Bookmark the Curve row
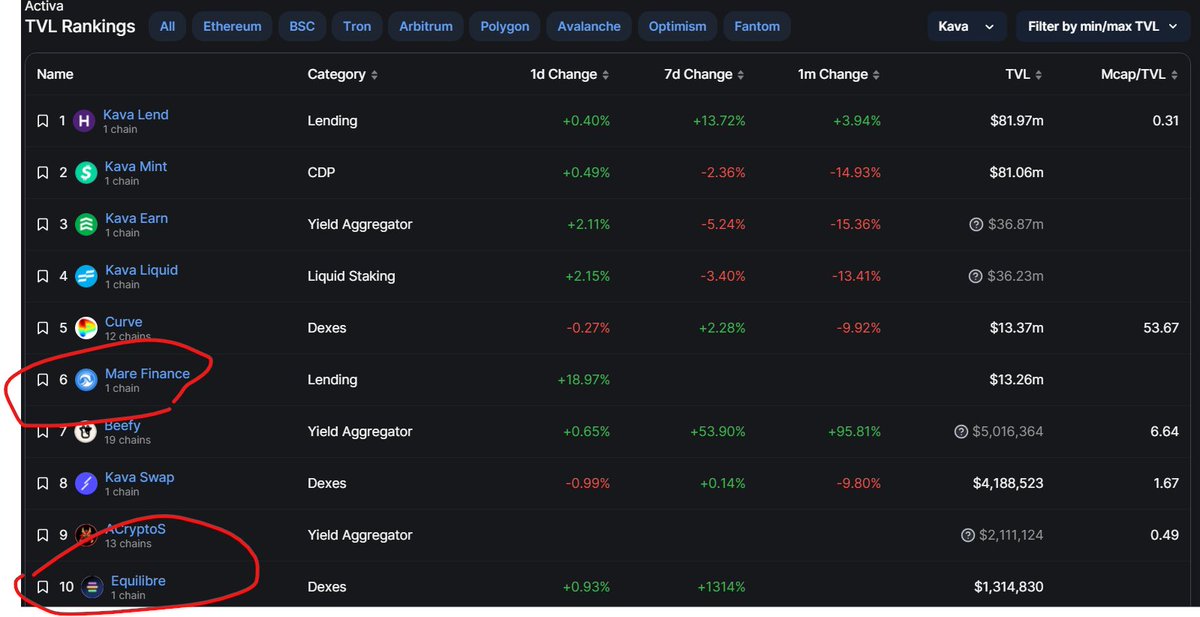This screenshot has width=1200, height=617. (42, 328)
